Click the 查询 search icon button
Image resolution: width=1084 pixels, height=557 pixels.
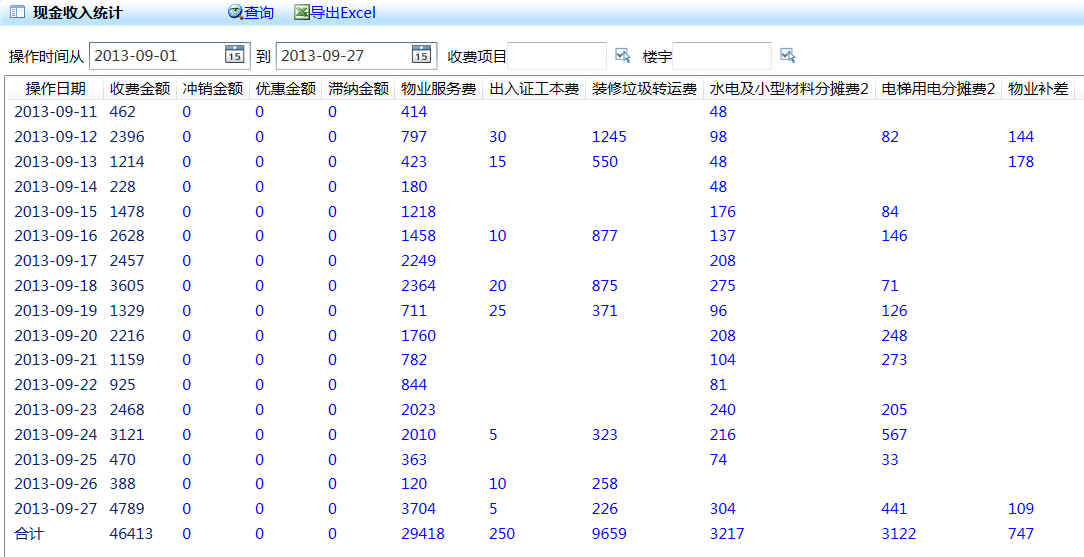[235, 13]
